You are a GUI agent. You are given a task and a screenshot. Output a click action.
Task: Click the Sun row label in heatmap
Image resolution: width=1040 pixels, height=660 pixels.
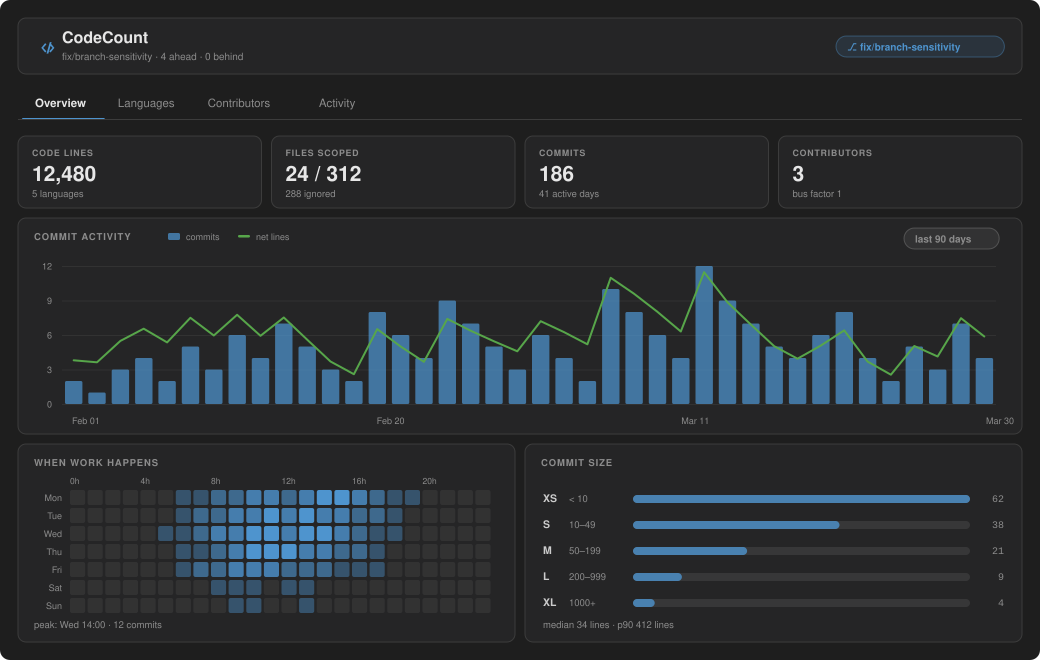[x=54, y=606]
